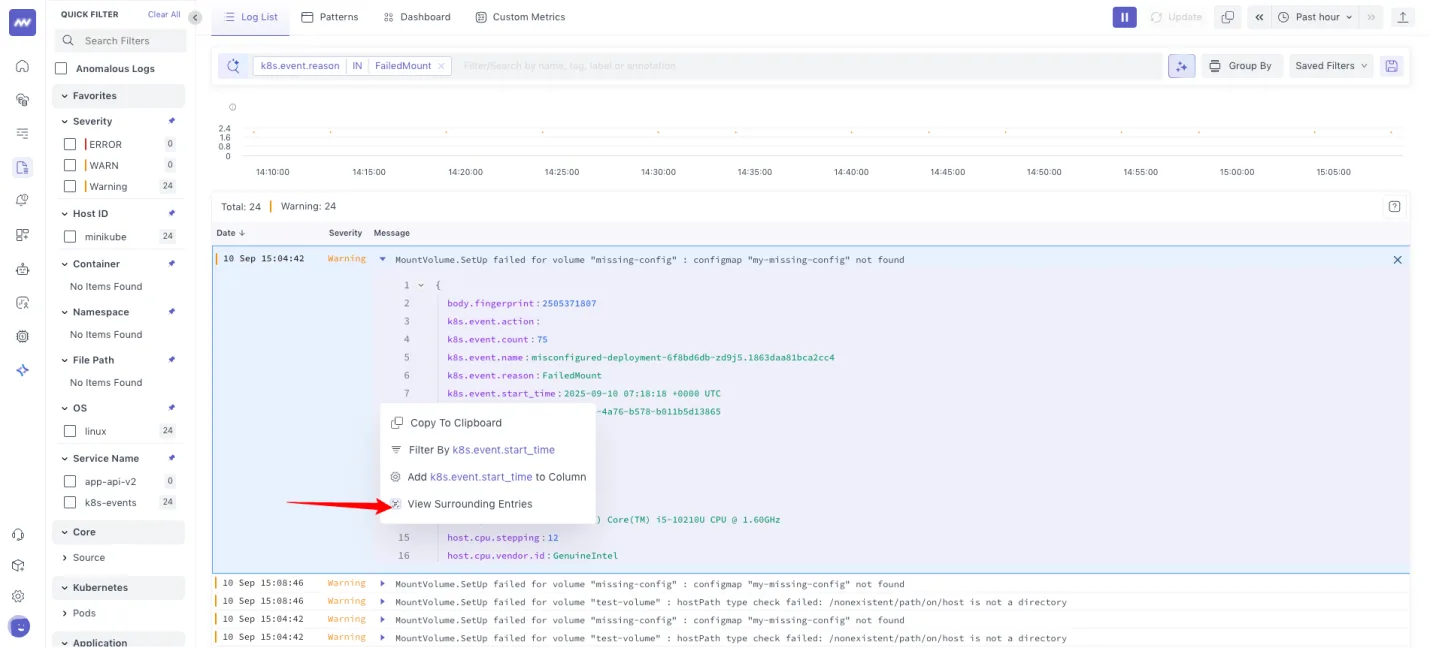Click the body.fingerprint value 2505371807
Viewport: 1430px width, 648px height.
coord(569,303)
